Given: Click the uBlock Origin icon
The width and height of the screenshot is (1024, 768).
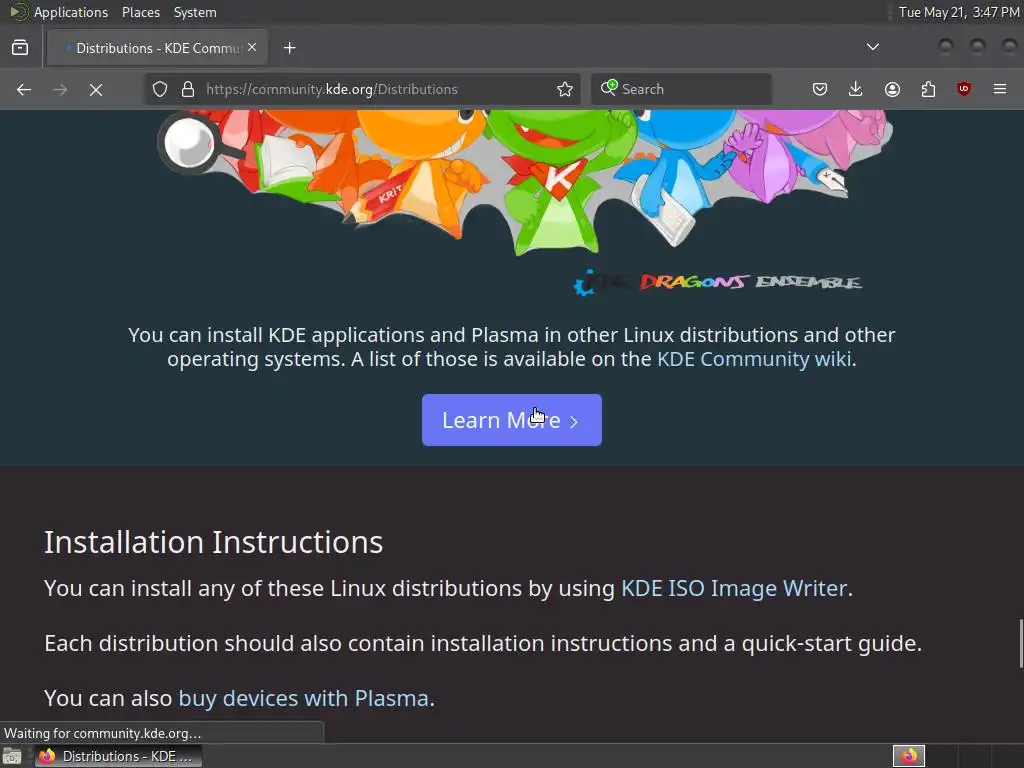Looking at the screenshot, I should [964, 89].
